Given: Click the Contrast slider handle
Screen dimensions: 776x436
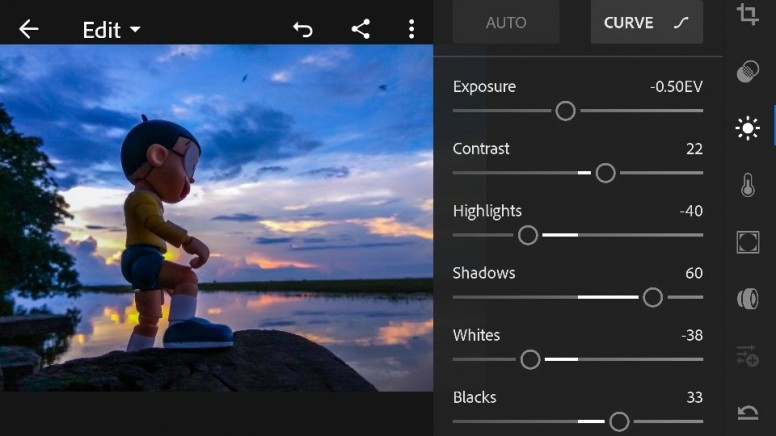Looking at the screenshot, I should [605, 173].
